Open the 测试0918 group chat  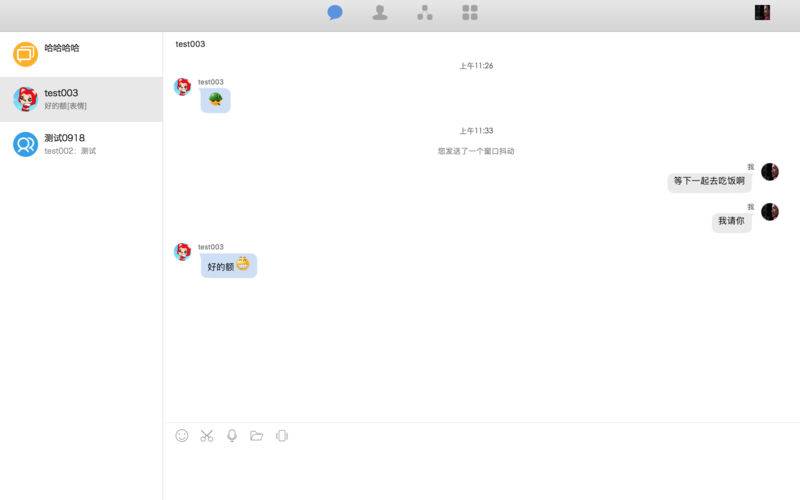tap(81, 144)
